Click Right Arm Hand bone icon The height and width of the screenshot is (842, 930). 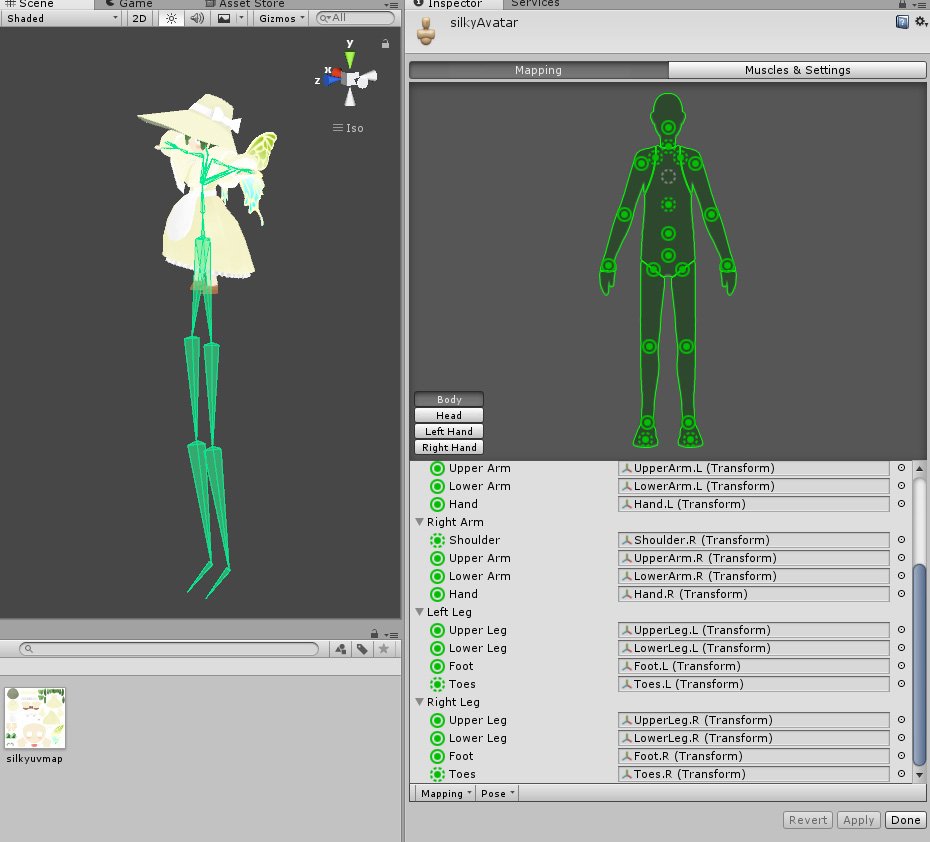(x=437, y=594)
